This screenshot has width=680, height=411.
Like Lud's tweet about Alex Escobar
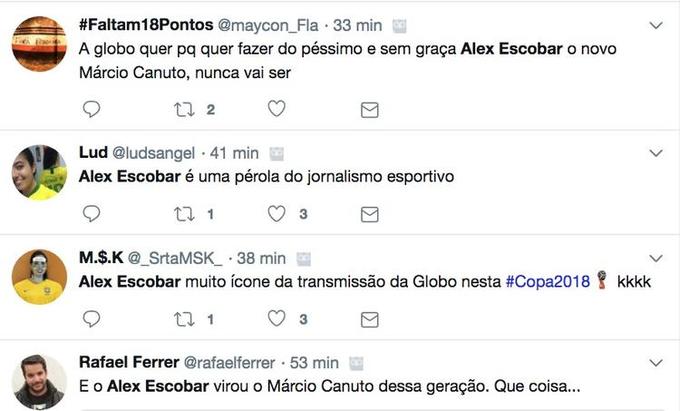(x=277, y=214)
